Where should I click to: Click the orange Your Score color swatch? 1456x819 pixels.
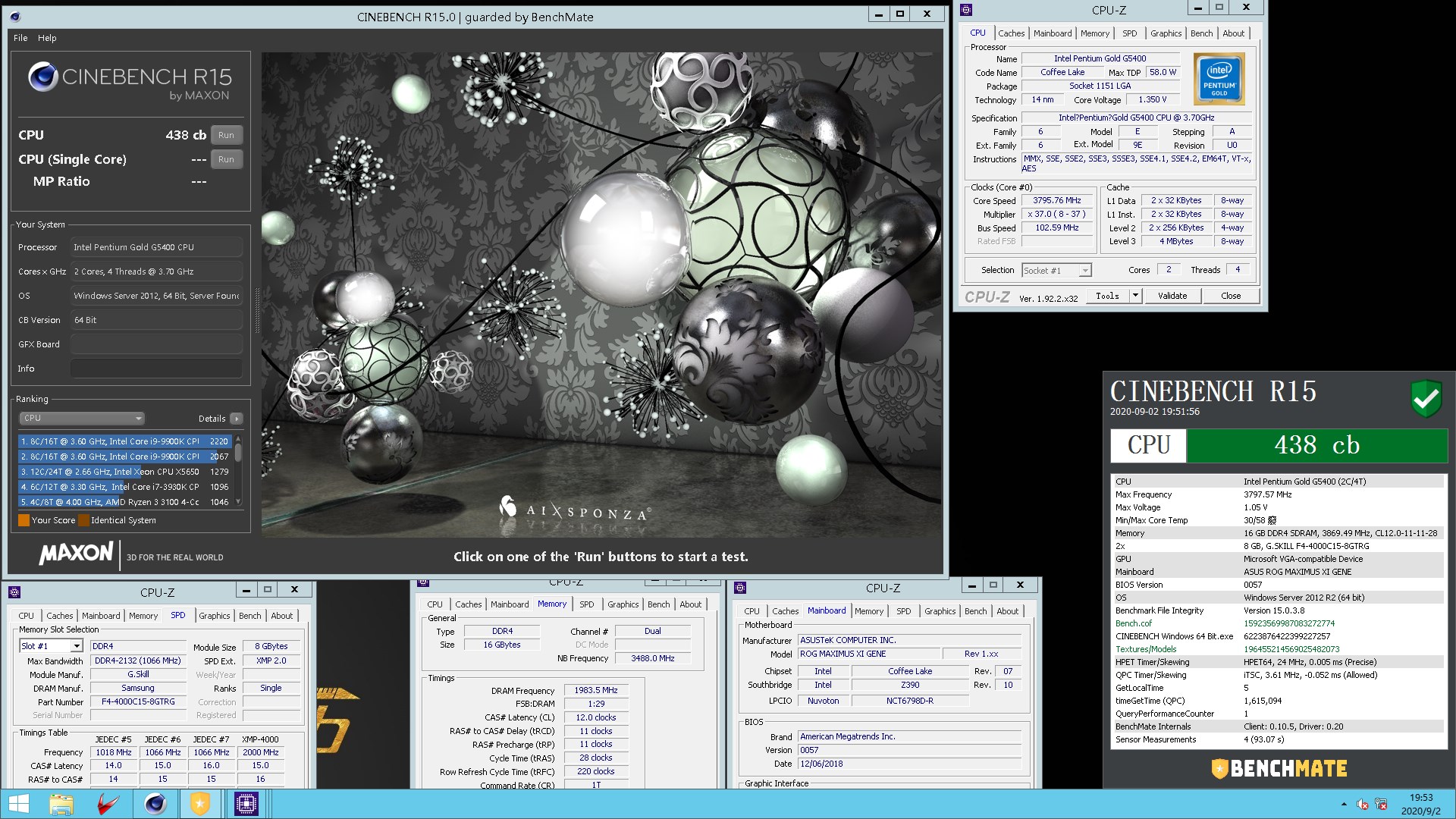[x=24, y=520]
